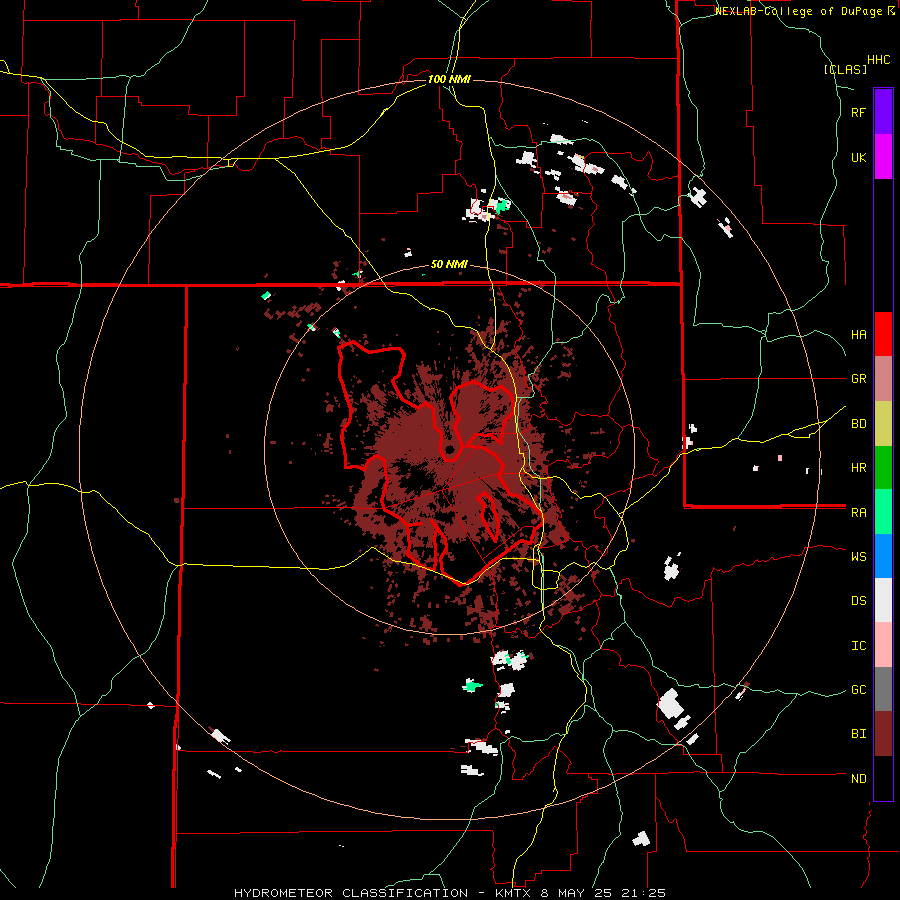Click the IC legend label
900x900 pixels.
tap(858, 646)
